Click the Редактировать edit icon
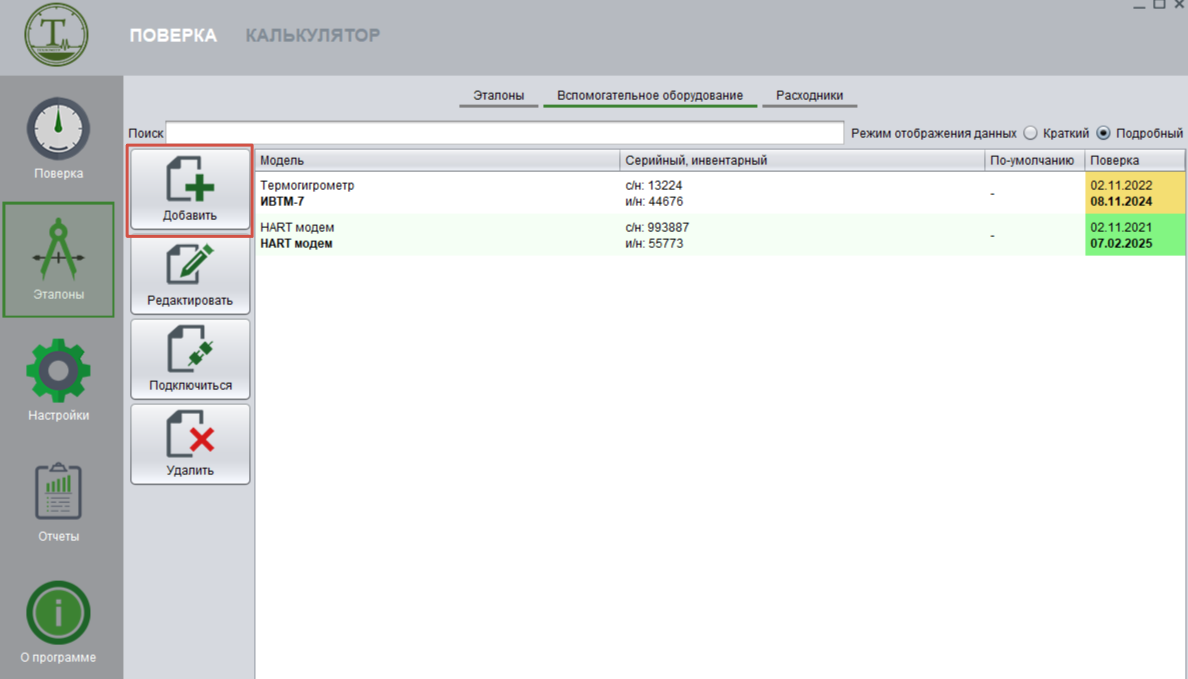The image size is (1188, 679). (x=190, y=265)
